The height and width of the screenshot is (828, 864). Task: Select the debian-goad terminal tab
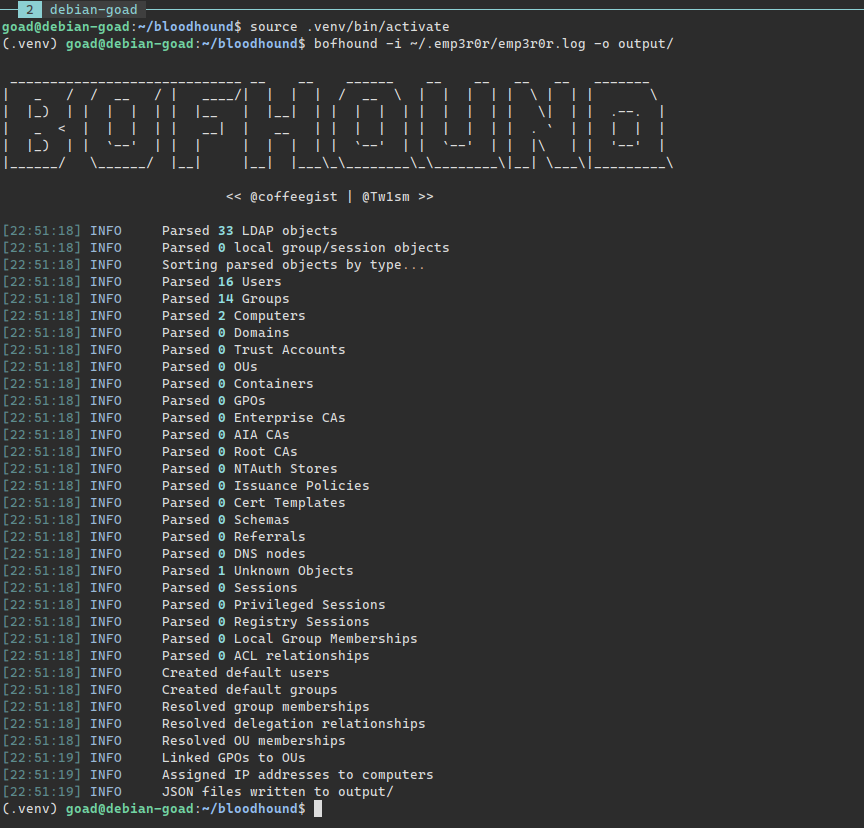tap(93, 9)
